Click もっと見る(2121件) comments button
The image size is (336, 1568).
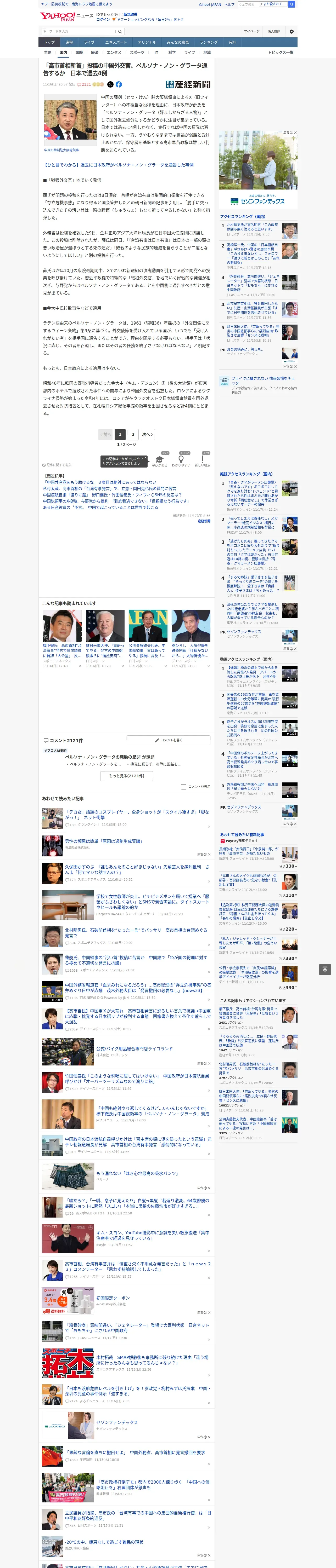coord(127,776)
